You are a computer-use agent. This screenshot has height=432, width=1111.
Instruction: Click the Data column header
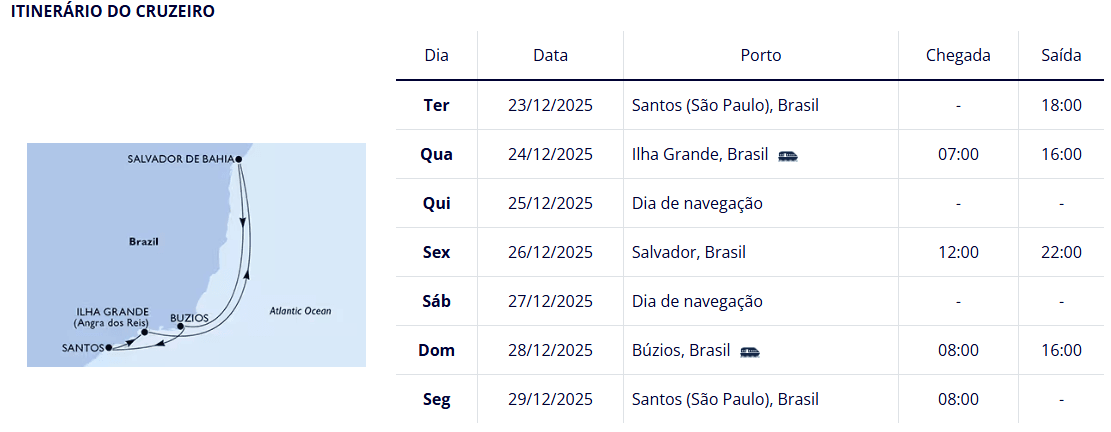point(551,55)
